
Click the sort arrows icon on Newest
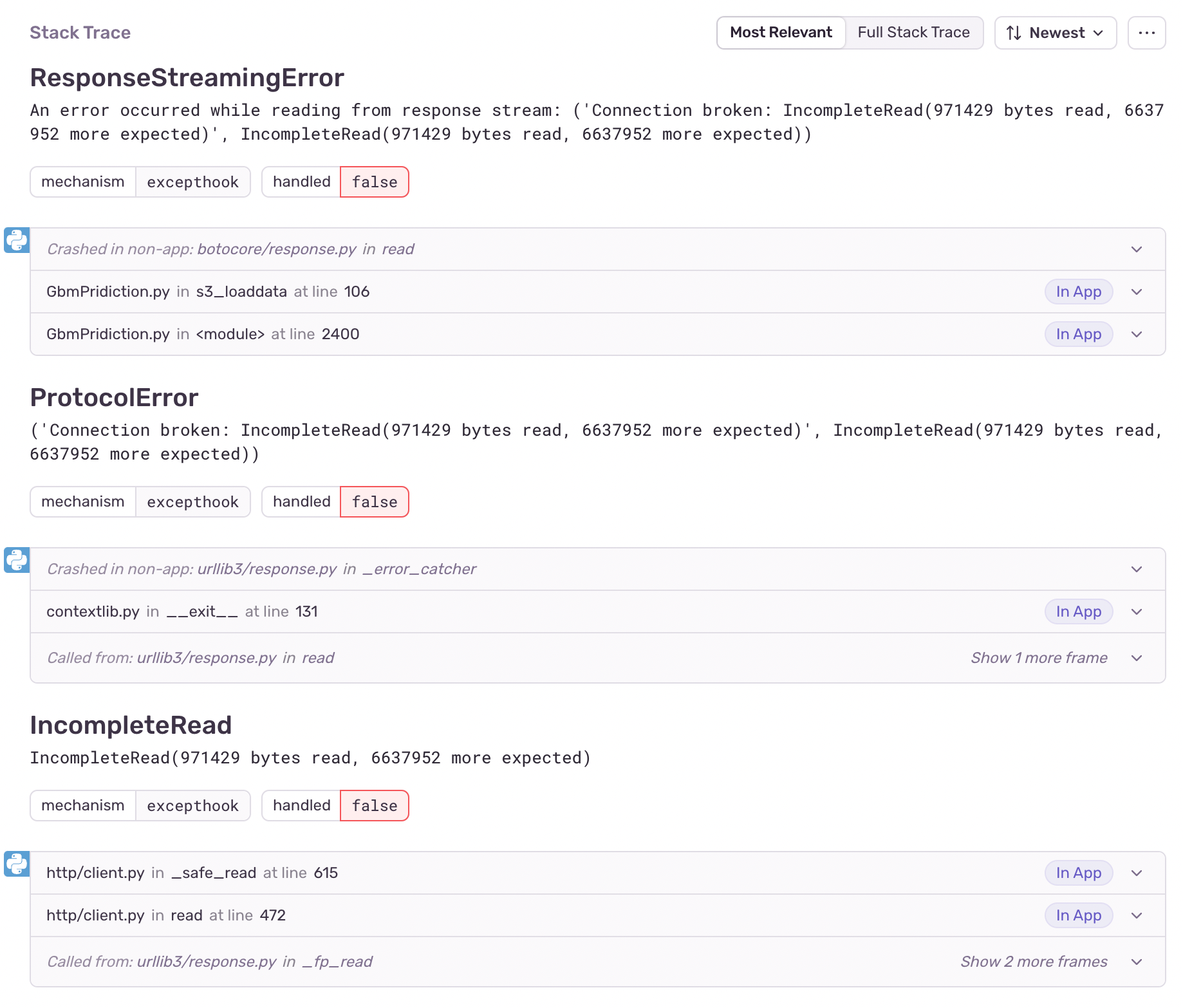point(1014,33)
